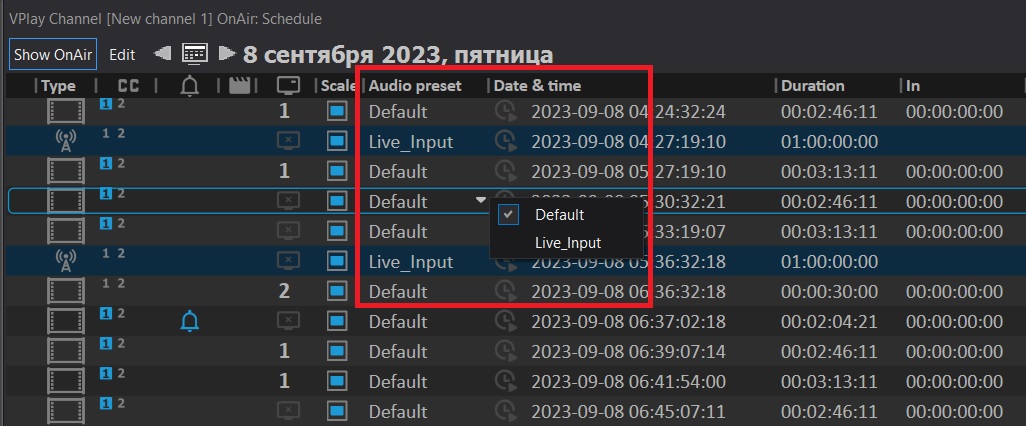Screen dimensions: 1026x426
Task: Click the Audio preset column header
Action: (415, 86)
